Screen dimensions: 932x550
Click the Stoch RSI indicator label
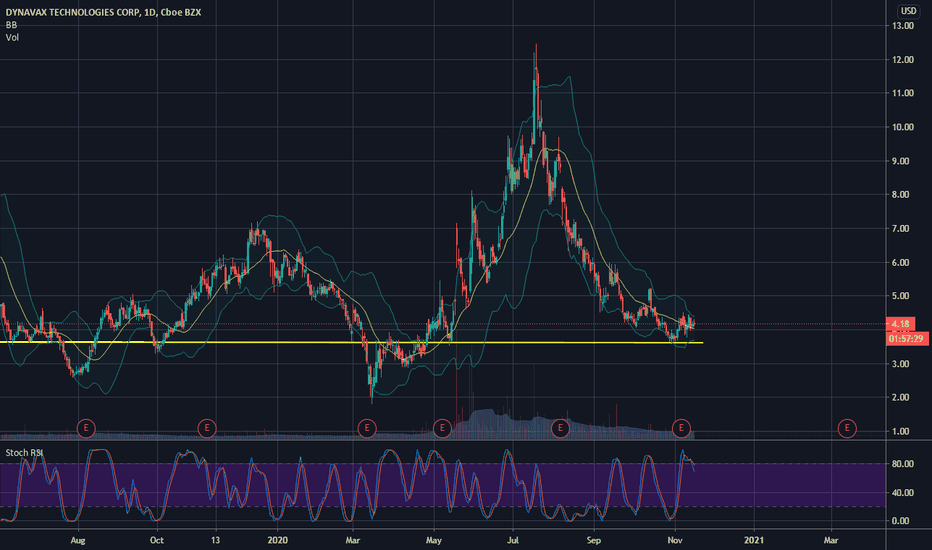point(24,452)
